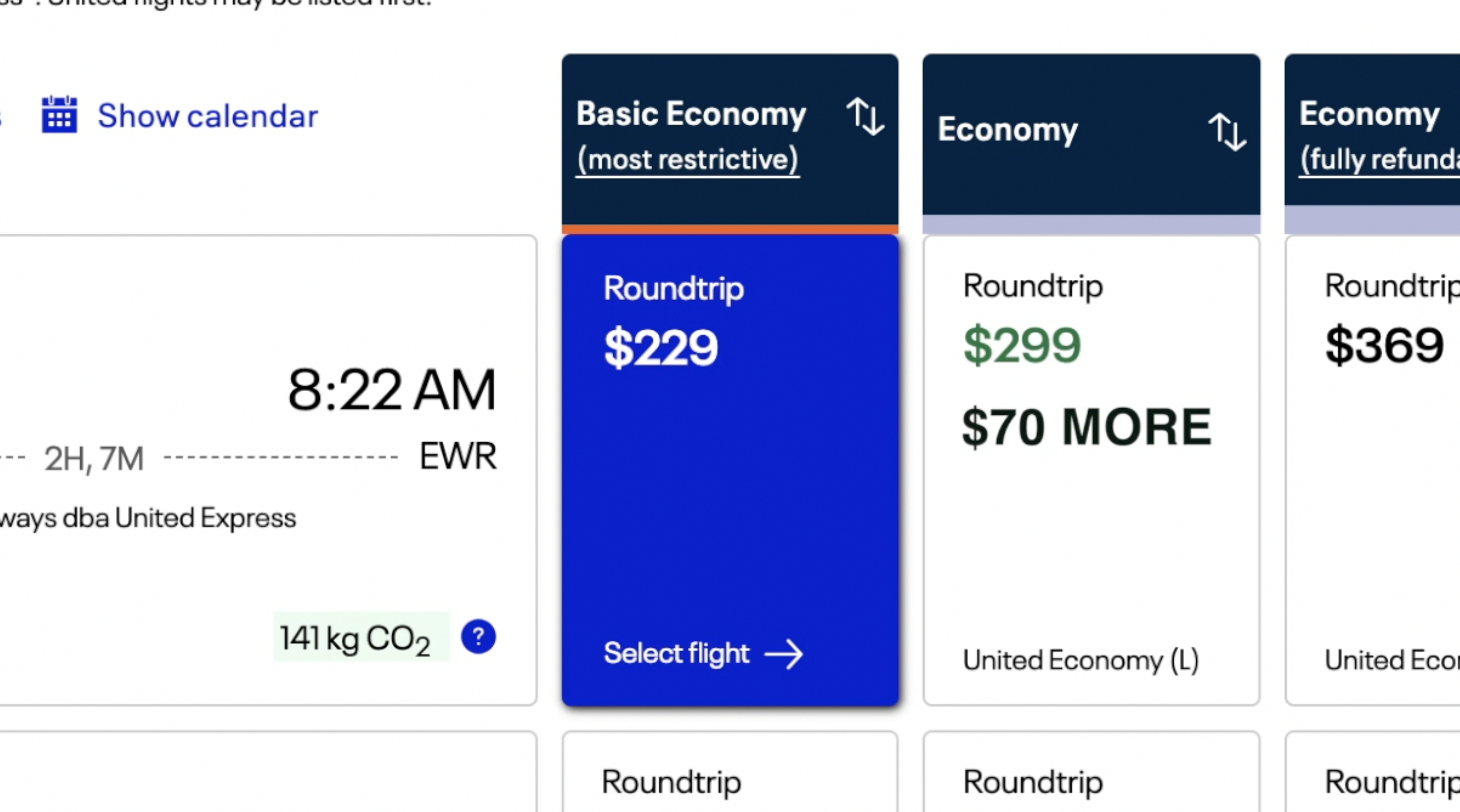This screenshot has width=1460, height=812.
Task: Click the sort arrows in Economy header
Action: pos(1227,131)
